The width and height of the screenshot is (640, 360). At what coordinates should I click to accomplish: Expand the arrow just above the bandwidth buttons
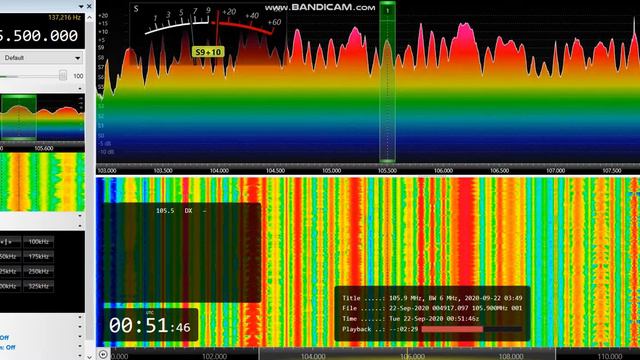80,226
